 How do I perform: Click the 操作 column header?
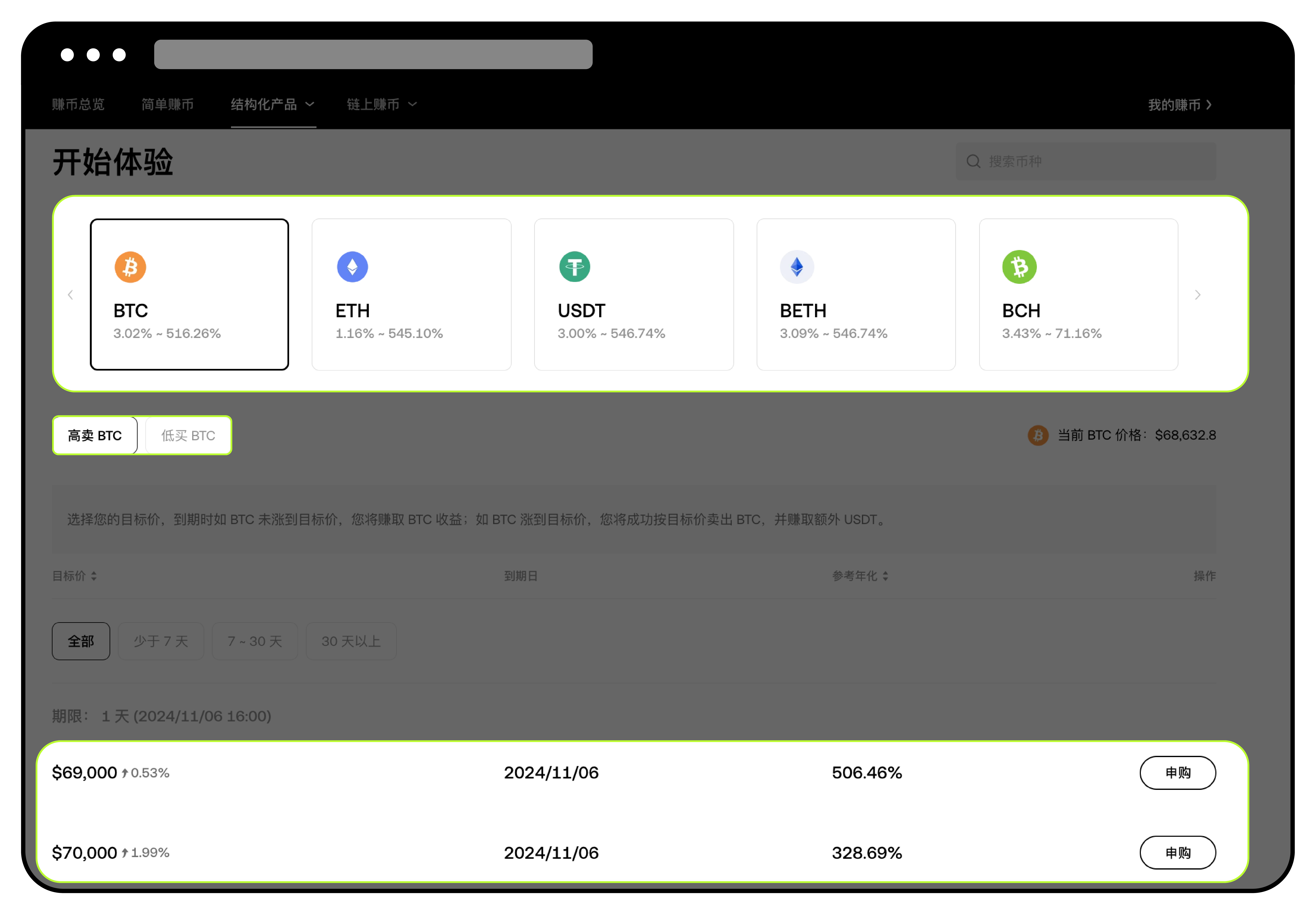coord(1204,576)
